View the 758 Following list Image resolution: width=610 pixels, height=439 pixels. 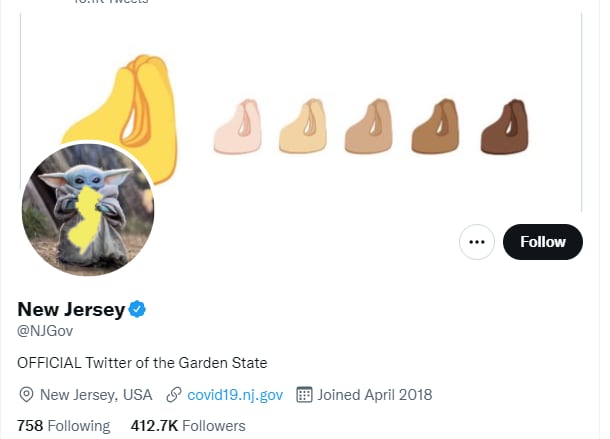tap(64, 426)
